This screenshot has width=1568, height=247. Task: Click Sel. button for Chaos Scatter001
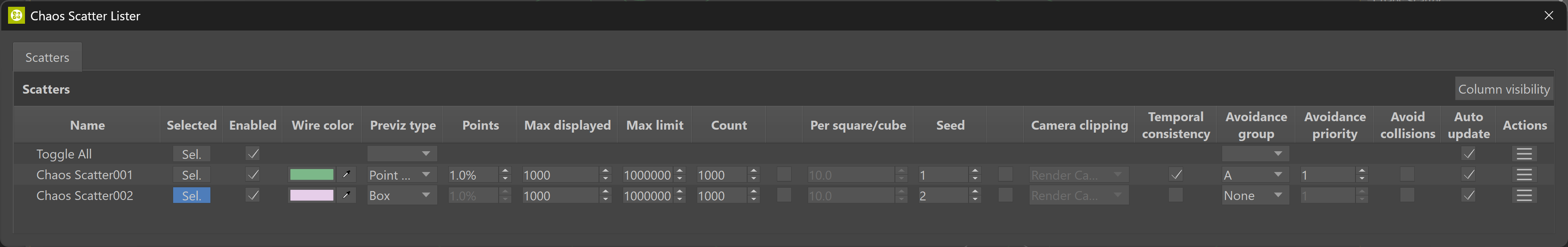pyautogui.click(x=192, y=175)
